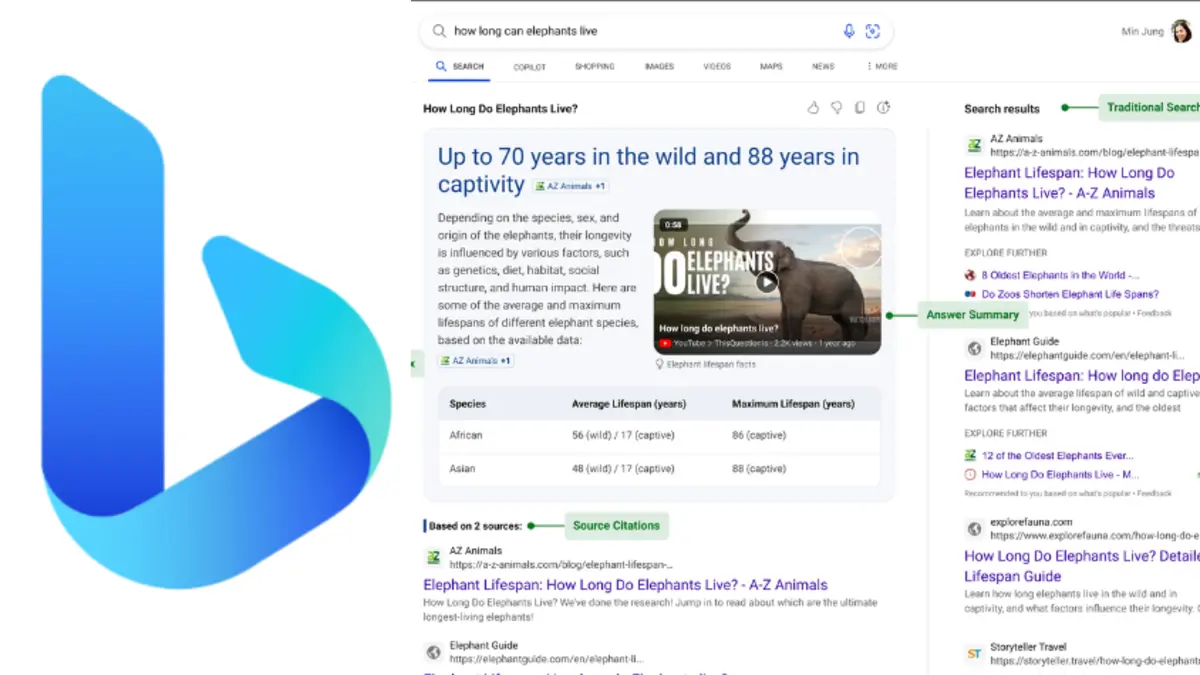
Task: Expand AZ Animals +1 citation near headline
Action: 570,186
